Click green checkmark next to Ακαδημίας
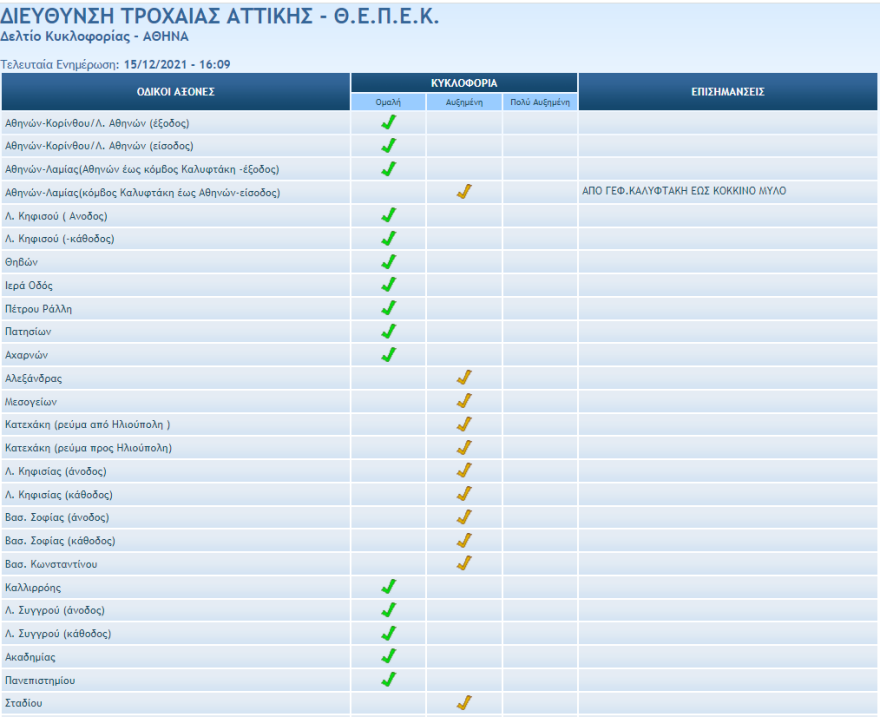 [x=389, y=656]
